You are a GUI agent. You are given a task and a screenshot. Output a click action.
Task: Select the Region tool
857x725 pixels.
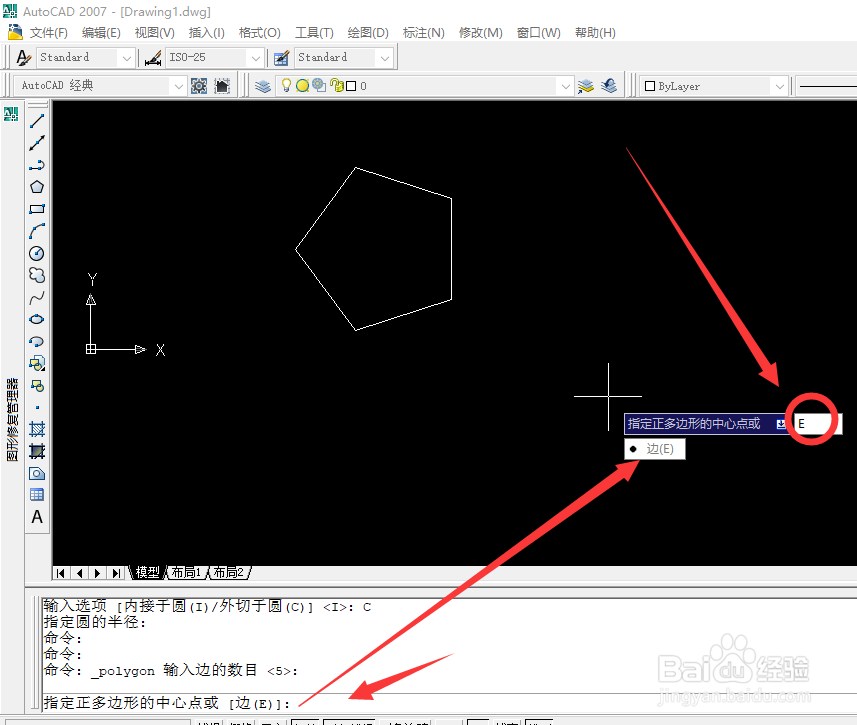point(37,473)
